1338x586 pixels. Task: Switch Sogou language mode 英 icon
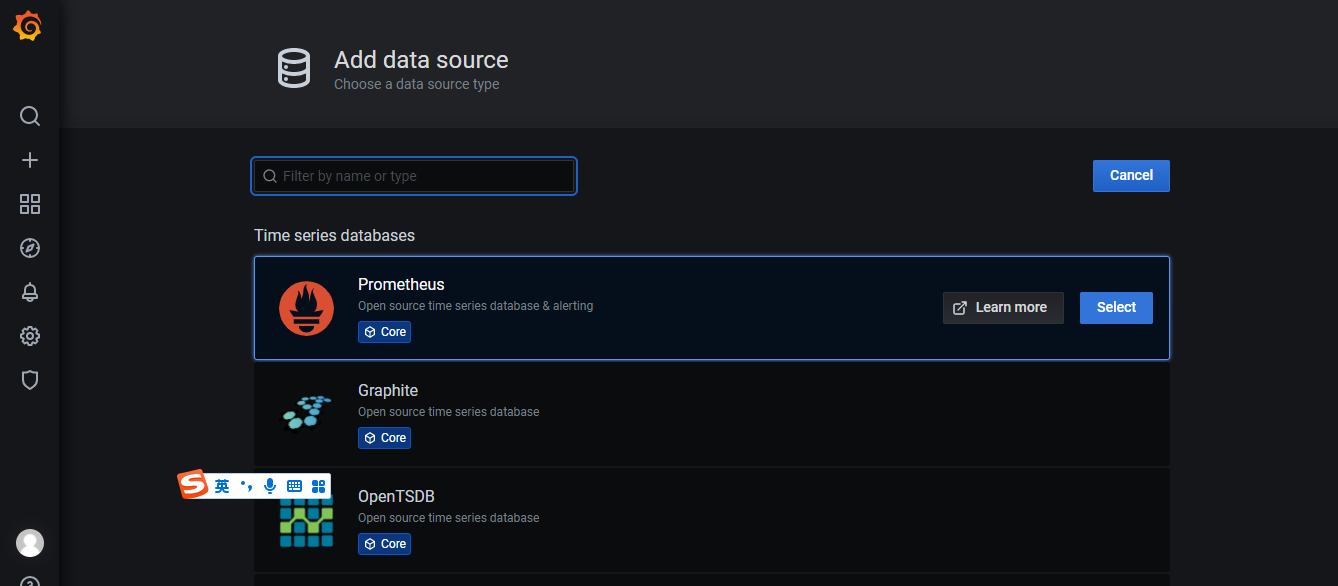tap(222, 486)
